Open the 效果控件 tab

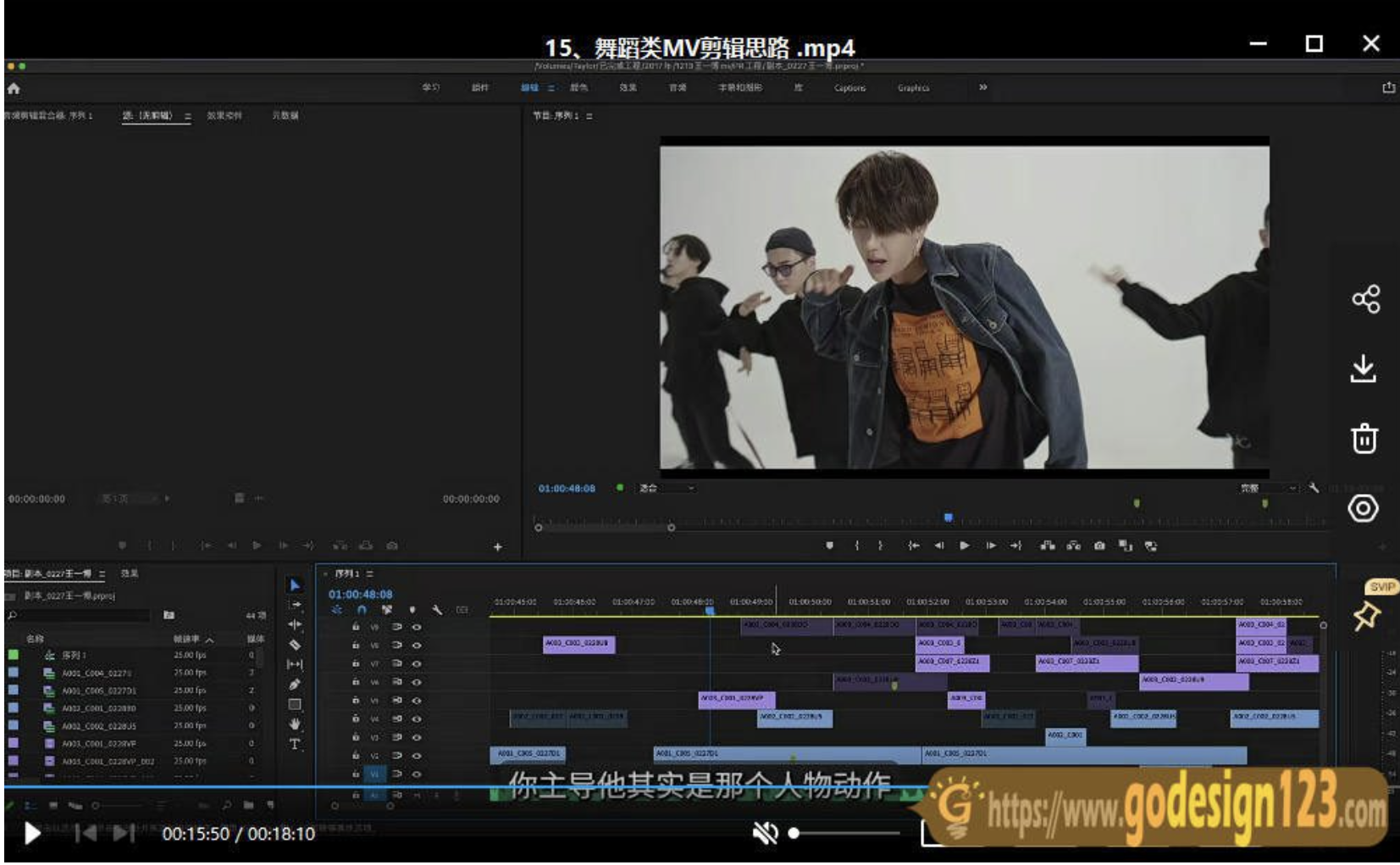[224, 115]
